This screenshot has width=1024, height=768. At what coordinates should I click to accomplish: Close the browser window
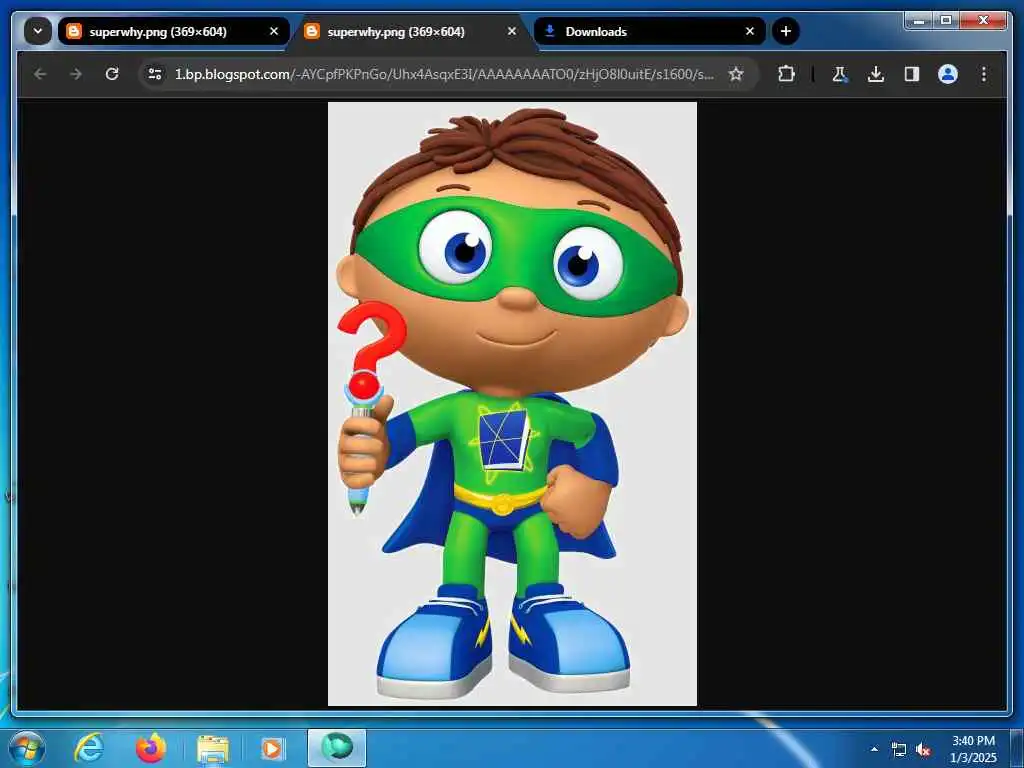coord(984,20)
